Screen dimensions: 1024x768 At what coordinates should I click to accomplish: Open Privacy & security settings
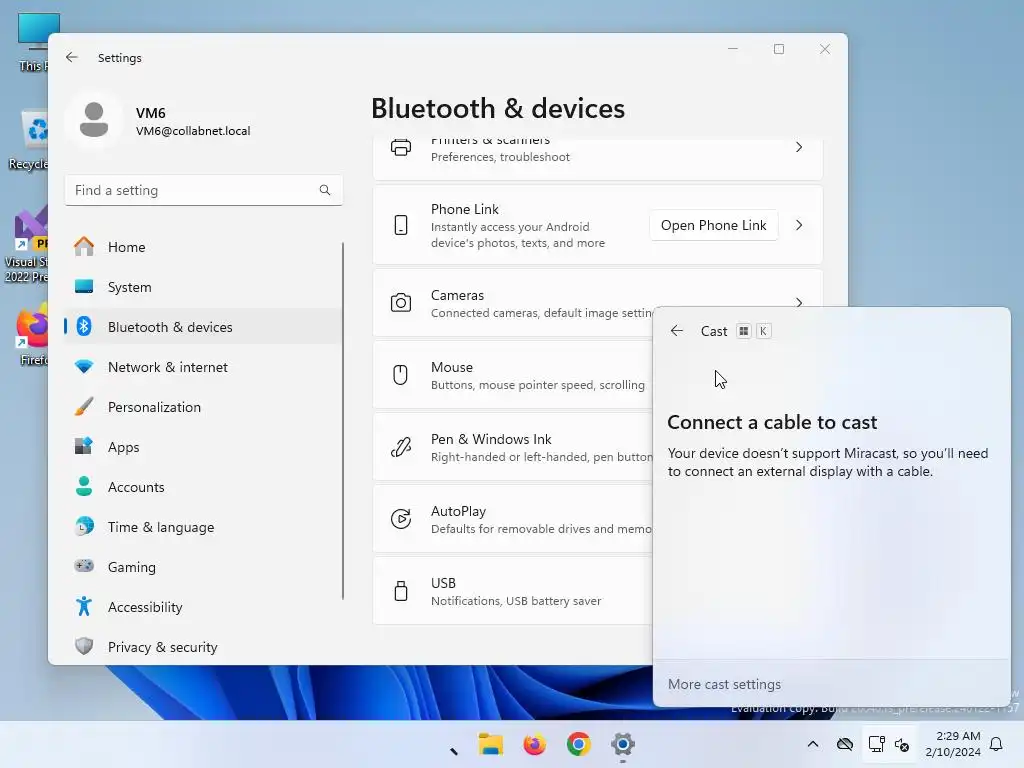(x=203, y=647)
